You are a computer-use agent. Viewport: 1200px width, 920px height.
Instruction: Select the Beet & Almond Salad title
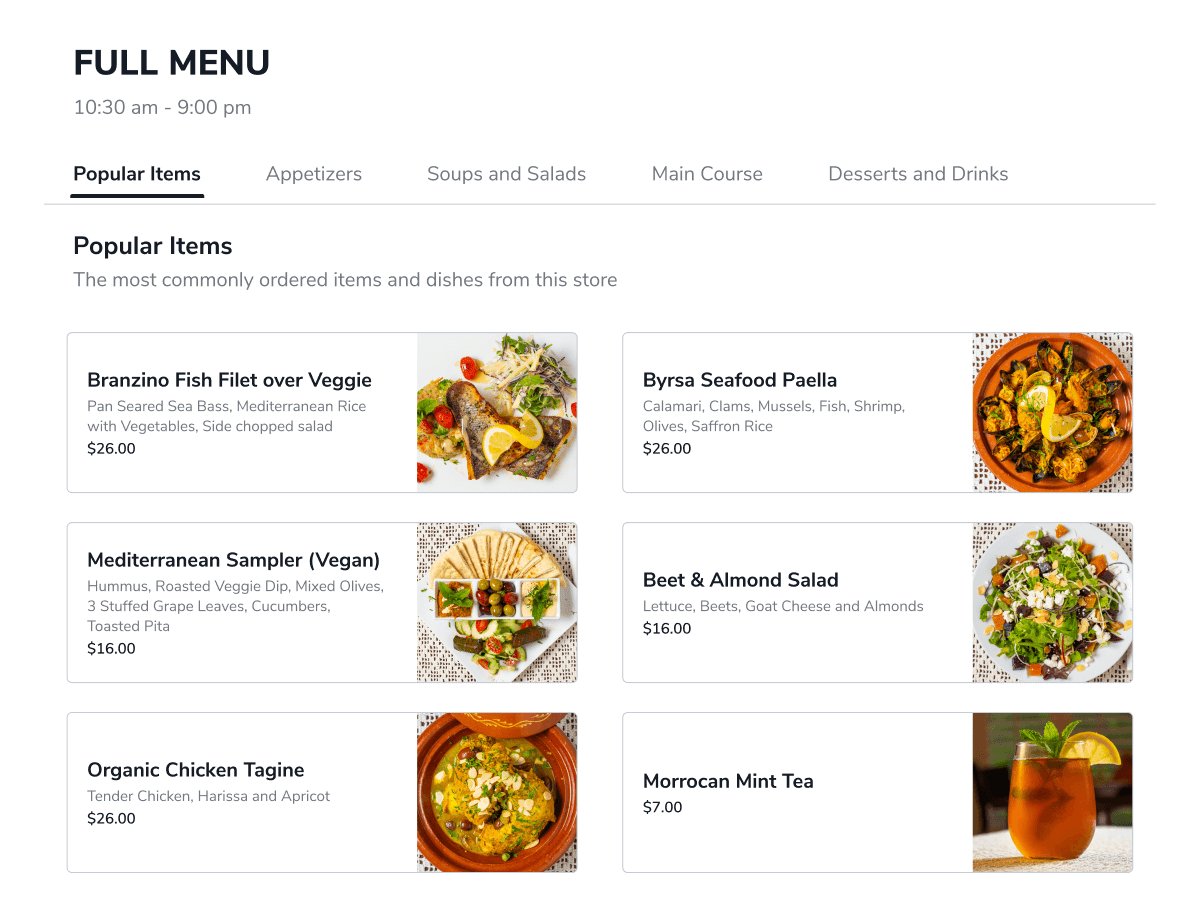(741, 580)
